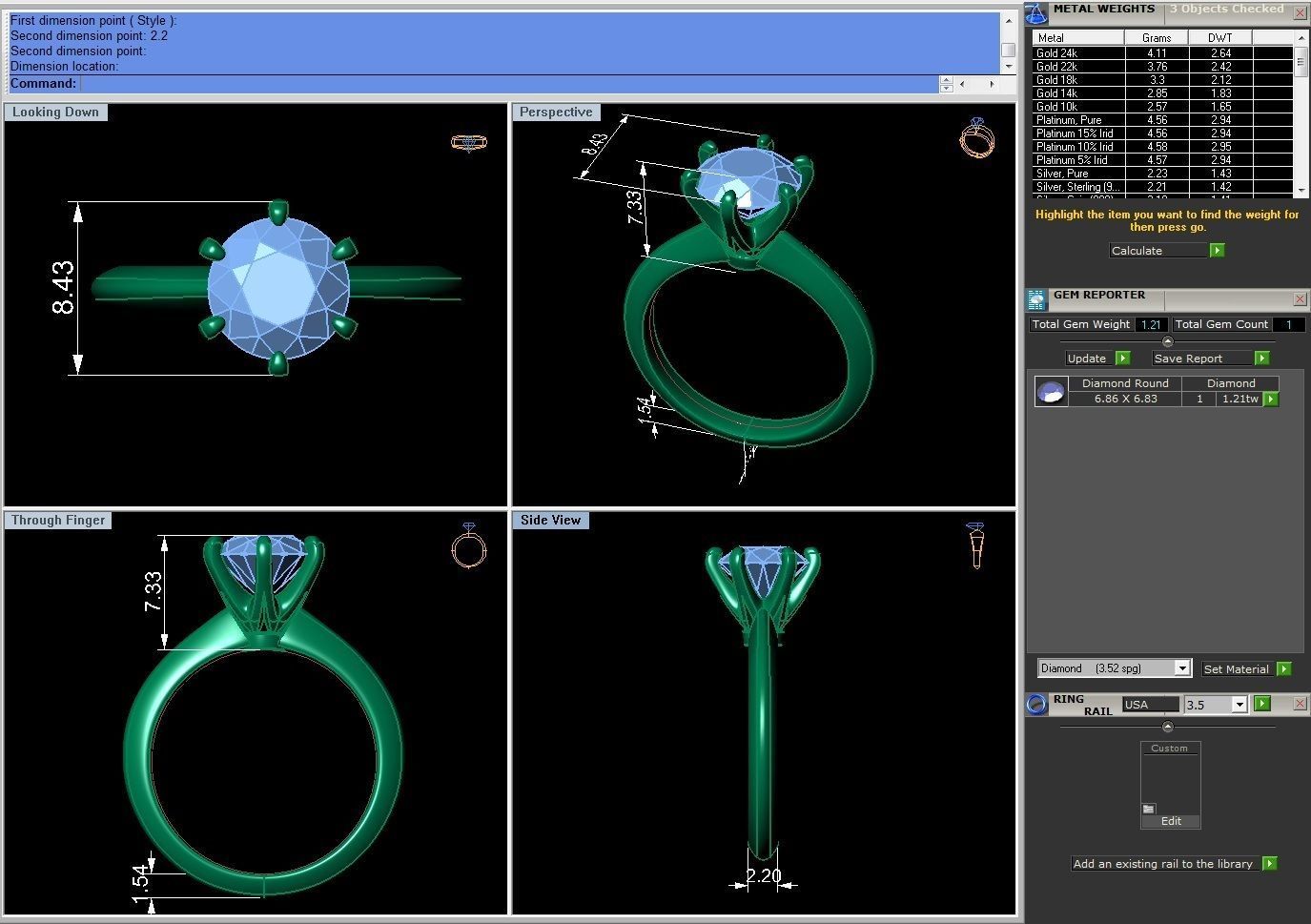Click the Total Gem Count value
Image resolution: width=1311 pixels, height=924 pixels.
[x=1288, y=324]
